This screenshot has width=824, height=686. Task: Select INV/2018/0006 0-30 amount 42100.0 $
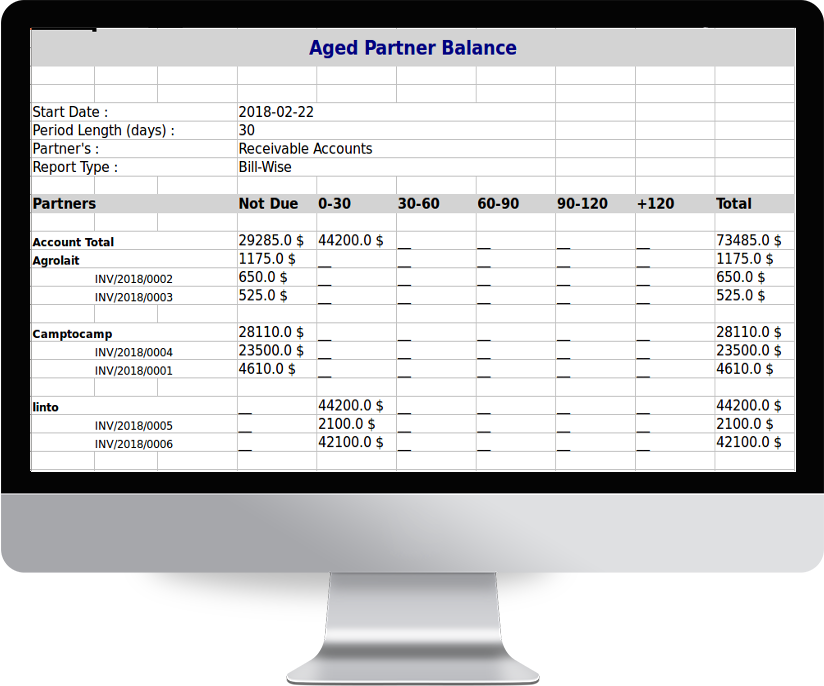pyautogui.click(x=351, y=442)
